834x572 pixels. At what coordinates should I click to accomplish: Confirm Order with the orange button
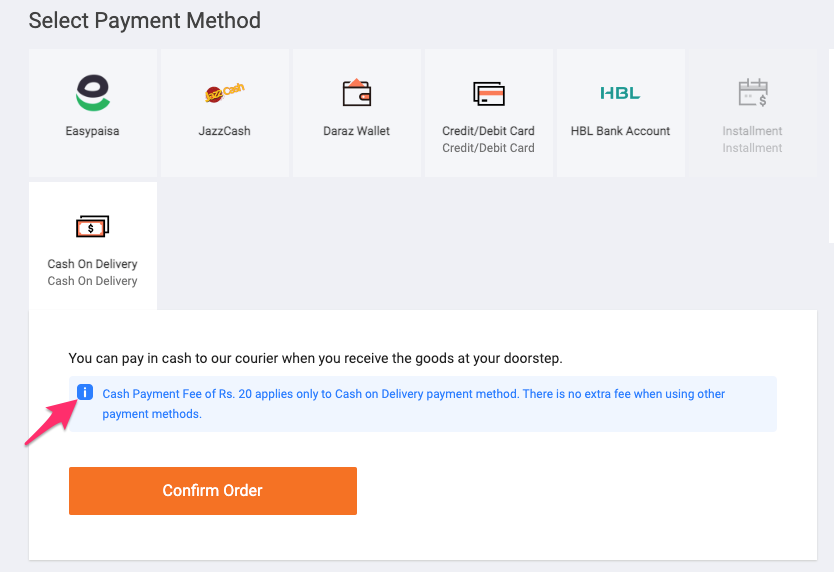[x=213, y=491]
